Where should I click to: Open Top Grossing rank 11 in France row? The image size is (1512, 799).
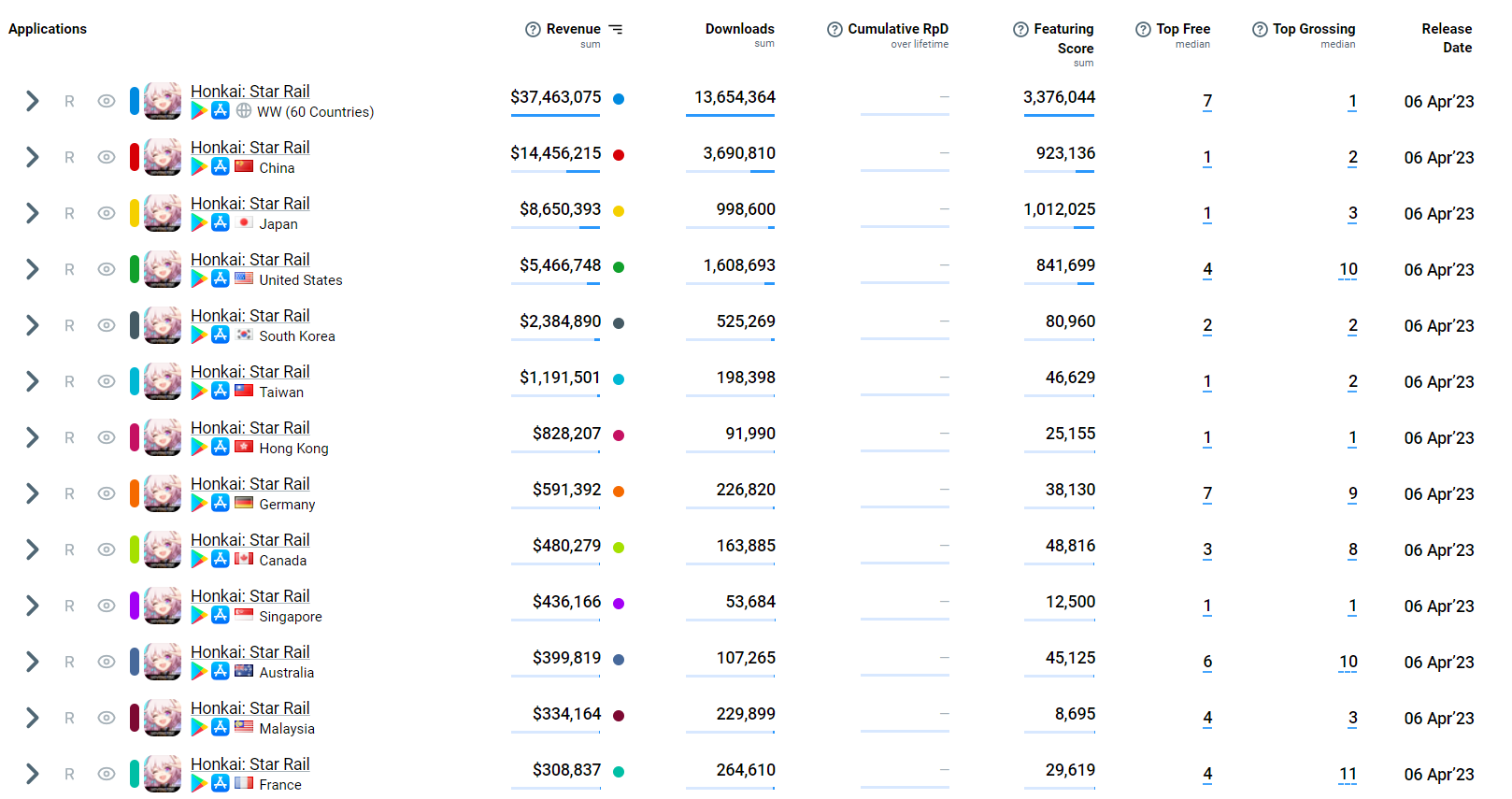tap(1348, 774)
